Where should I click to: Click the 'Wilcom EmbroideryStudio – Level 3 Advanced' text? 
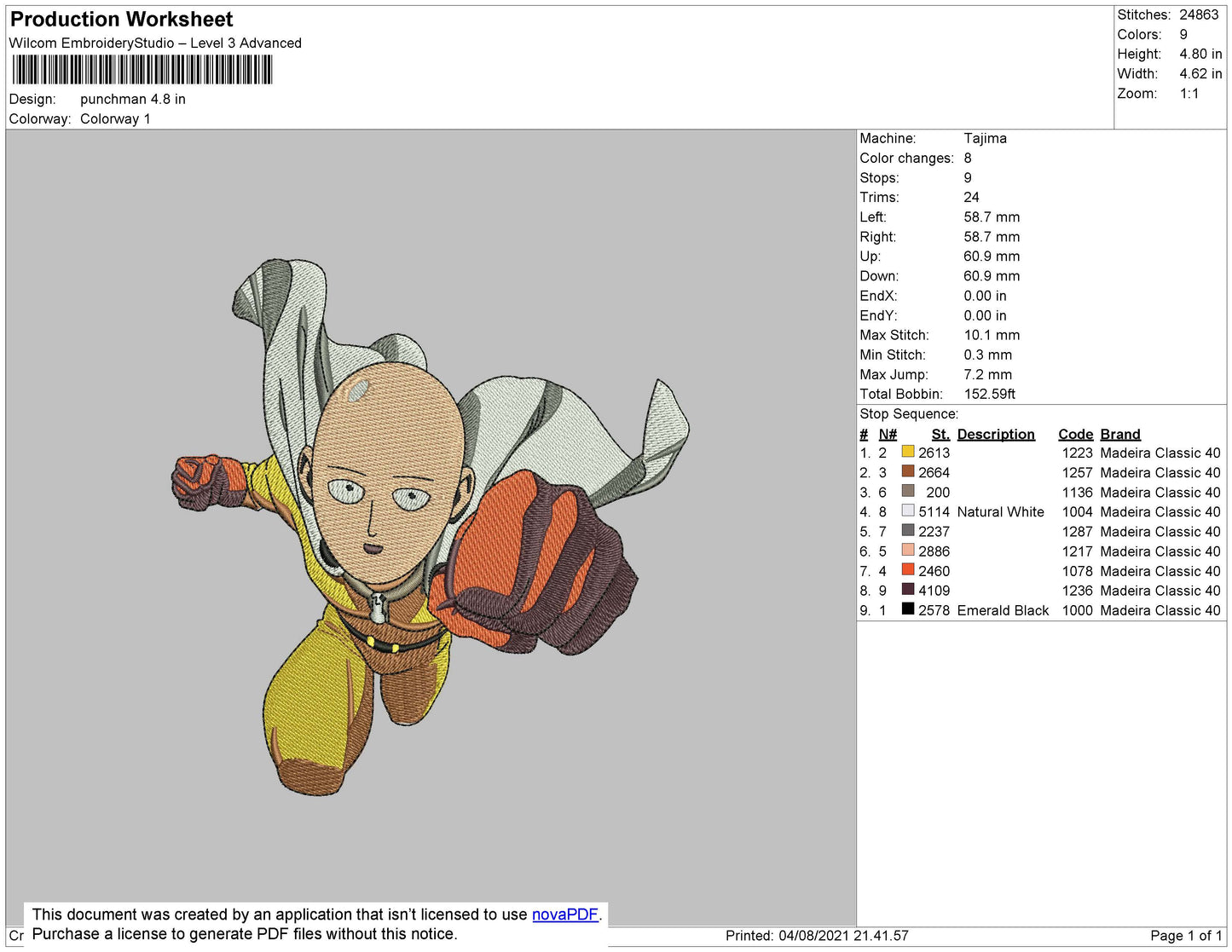click(155, 43)
